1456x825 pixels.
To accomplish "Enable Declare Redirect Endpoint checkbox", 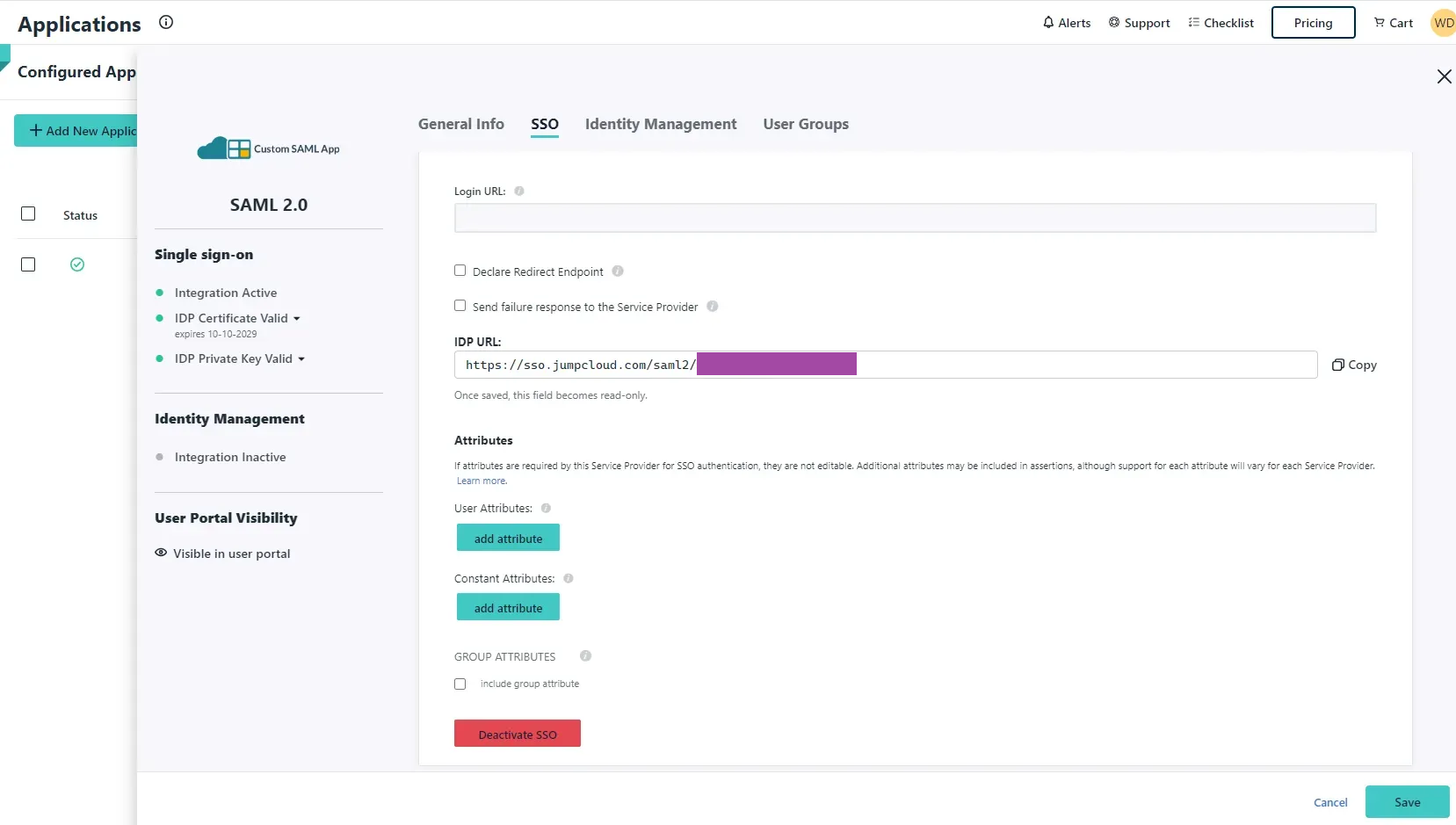I will click(460, 271).
